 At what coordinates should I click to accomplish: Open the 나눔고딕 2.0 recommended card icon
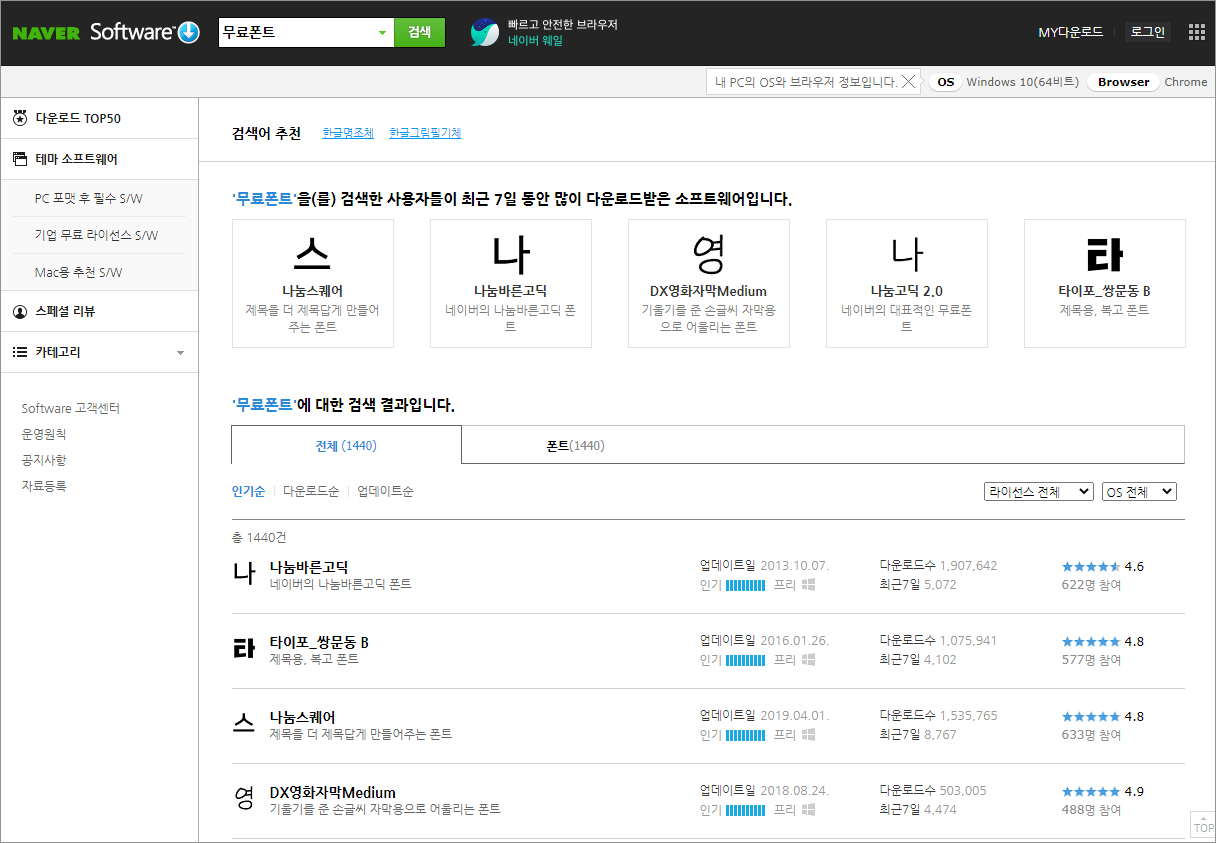click(906, 255)
